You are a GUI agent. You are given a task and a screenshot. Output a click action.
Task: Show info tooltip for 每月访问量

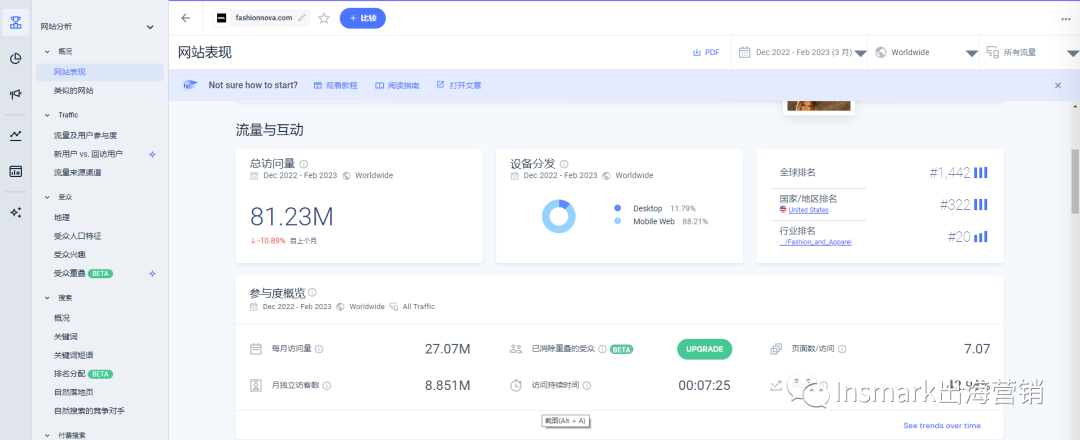319,349
